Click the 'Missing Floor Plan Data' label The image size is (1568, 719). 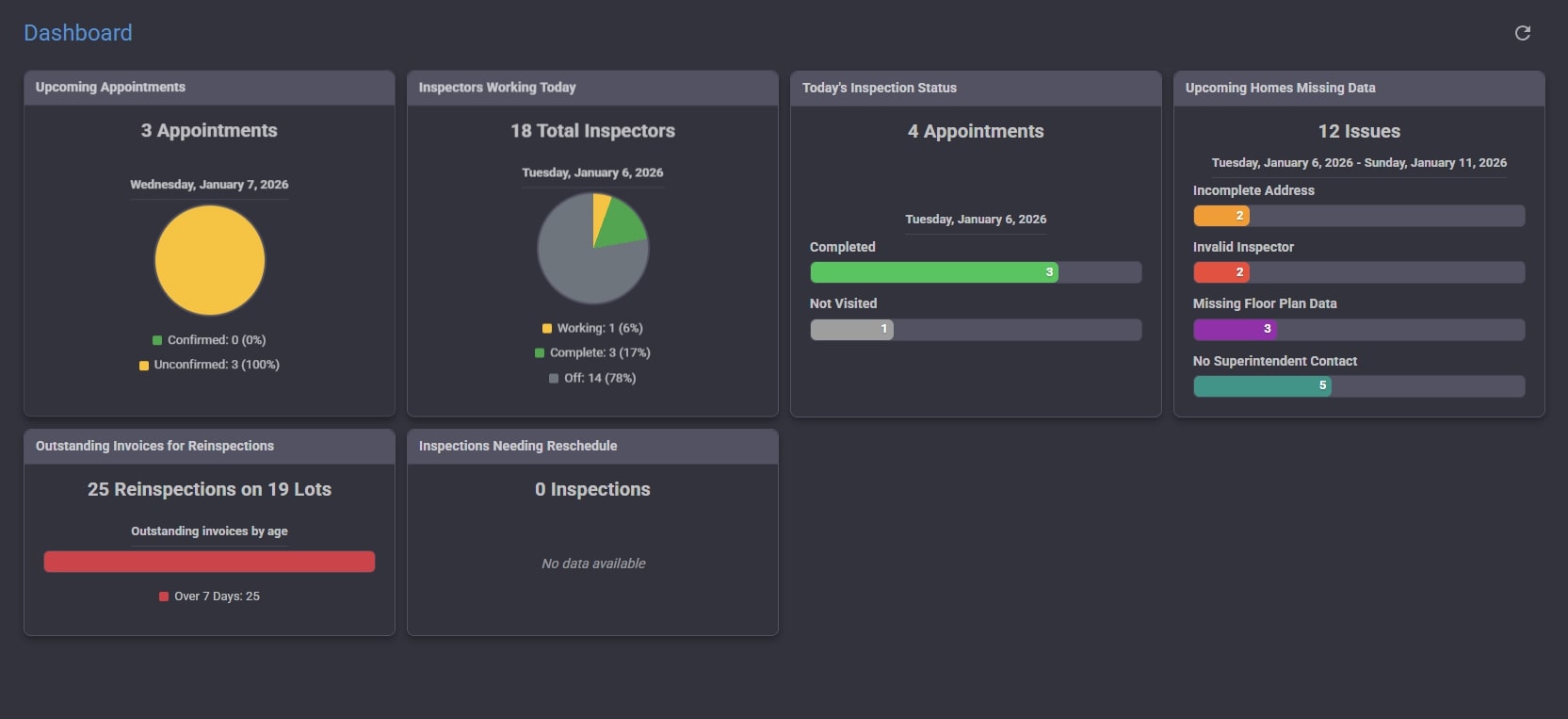coord(1265,303)
